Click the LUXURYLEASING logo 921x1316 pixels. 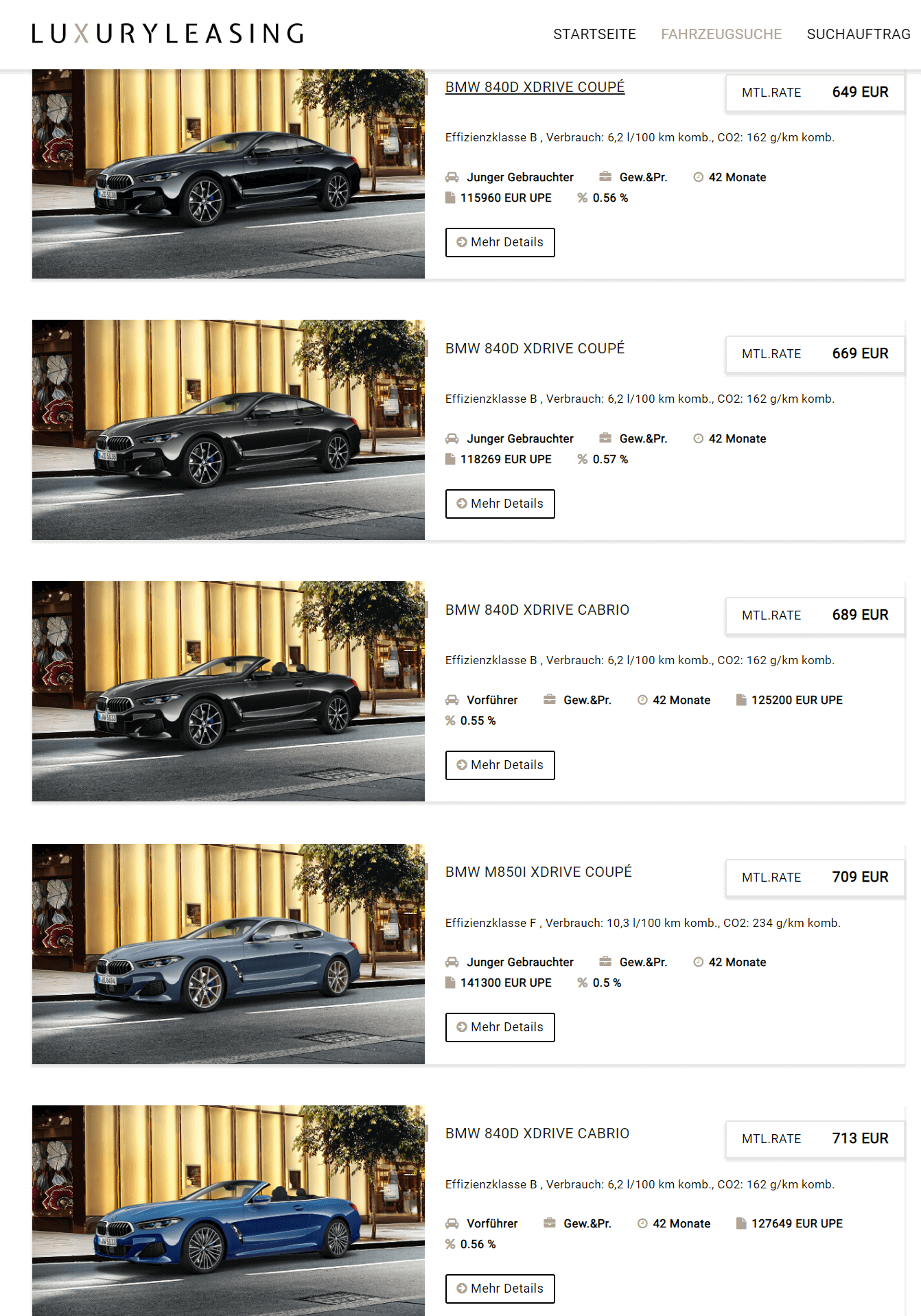coord(168,34)
